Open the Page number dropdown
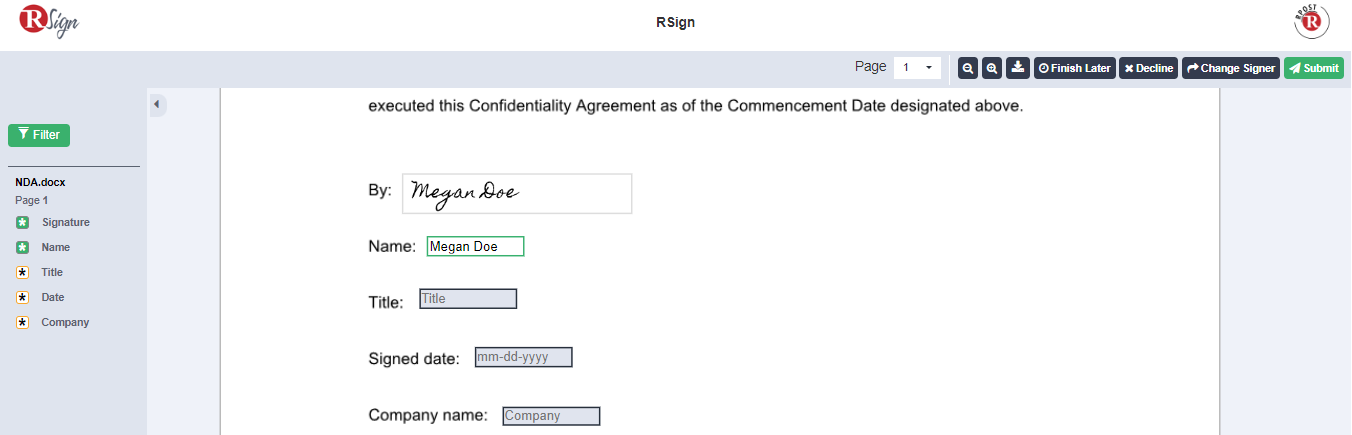Image resolution: width=1352 pixels, height=435 pixels. [x=917, y=68]
